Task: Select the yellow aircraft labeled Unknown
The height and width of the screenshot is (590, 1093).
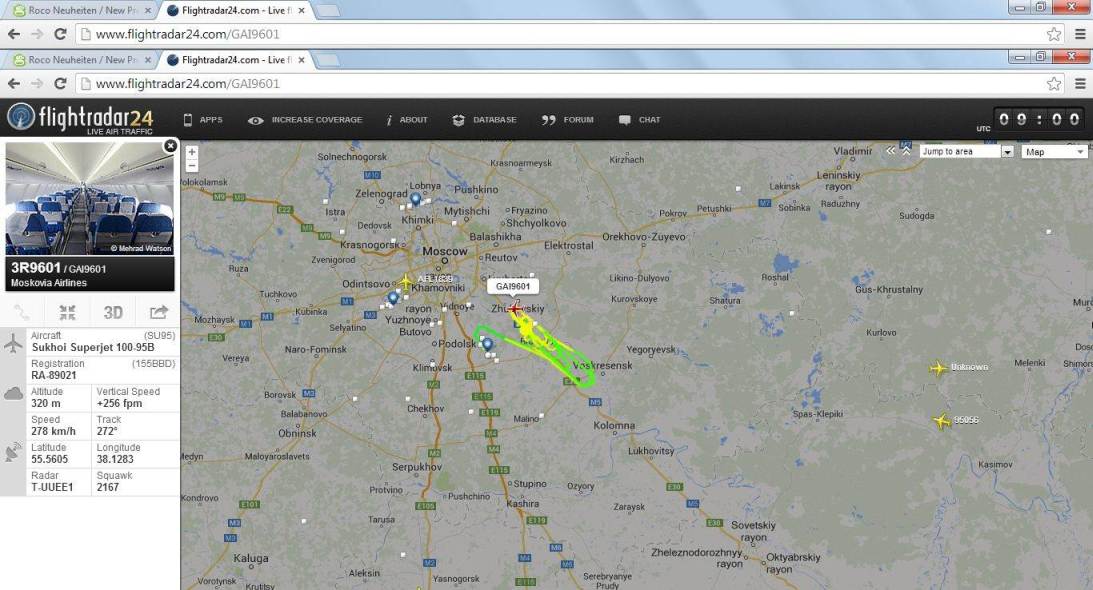Action: [938, 368]
